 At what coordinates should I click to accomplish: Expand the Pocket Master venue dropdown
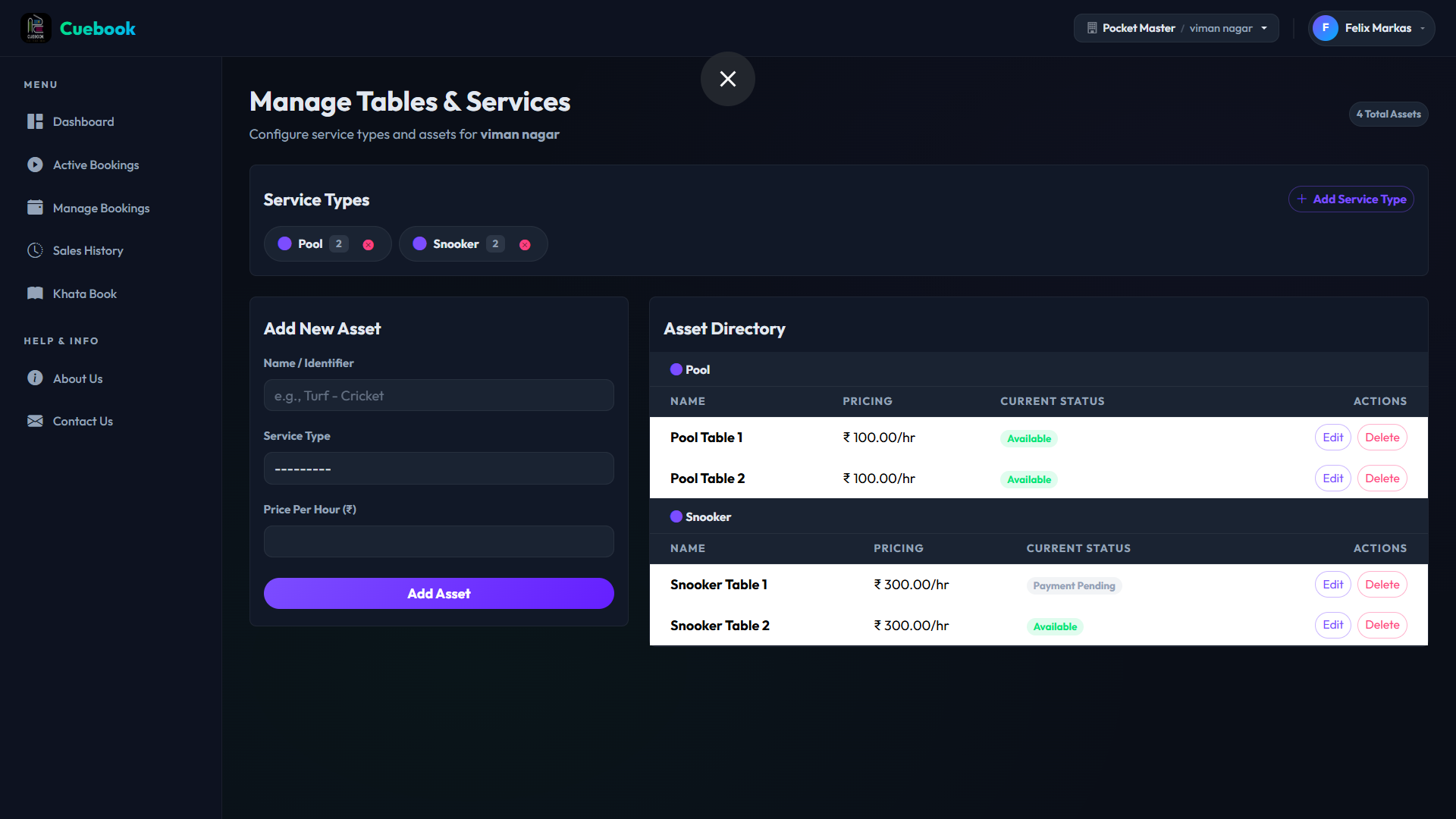[1176, 28]
